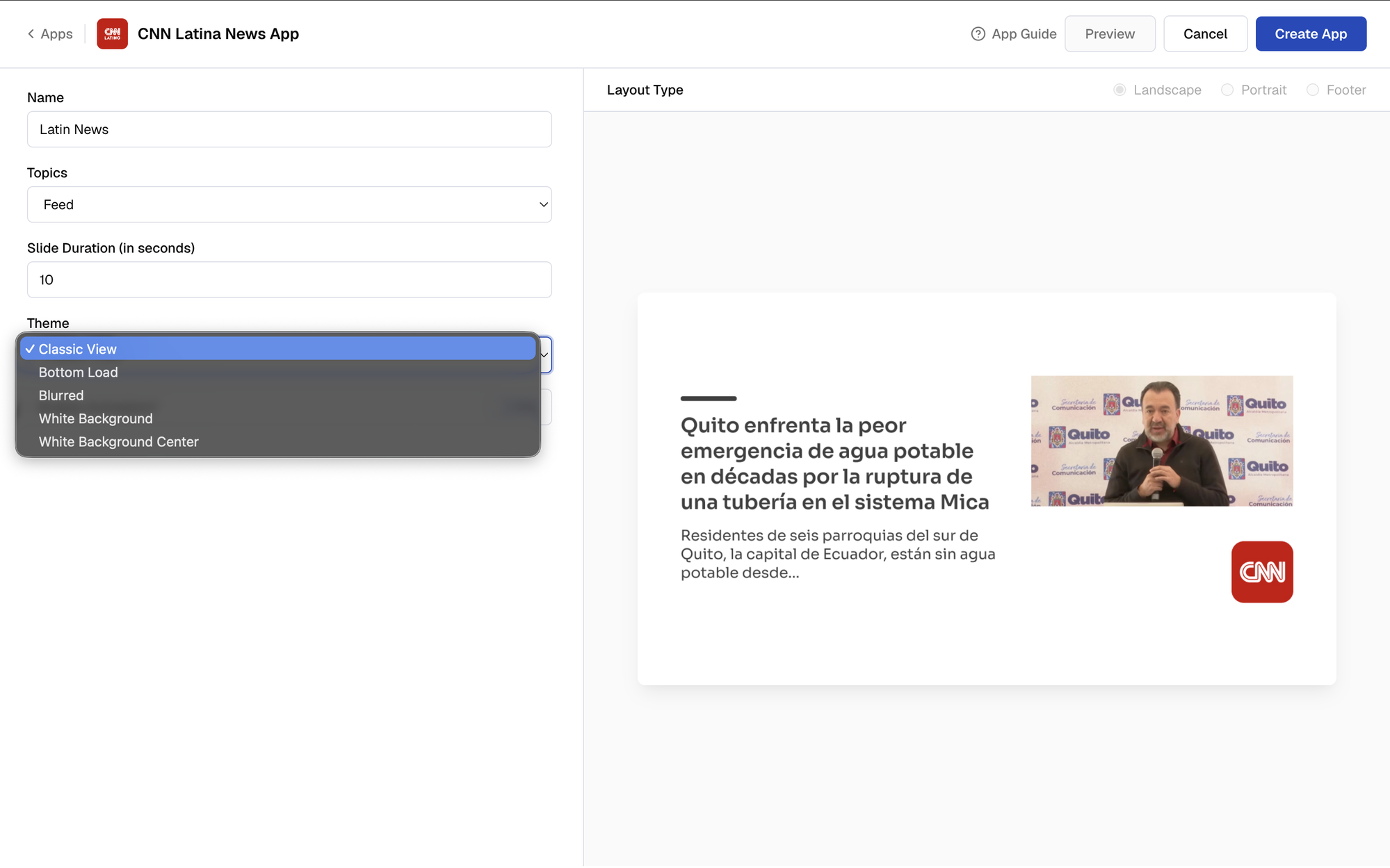
Task: Click the CNN Latina News App title
Action: (218, 34)
